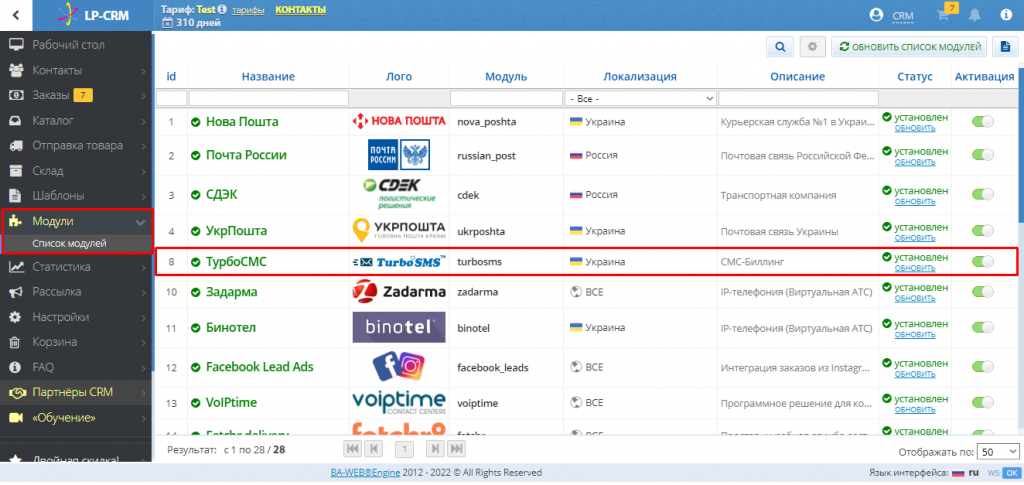This screenshot has width=1024, height=485.
Task: Open тарифы link in header
Action: pyautogui.click(x=248, y=10)
